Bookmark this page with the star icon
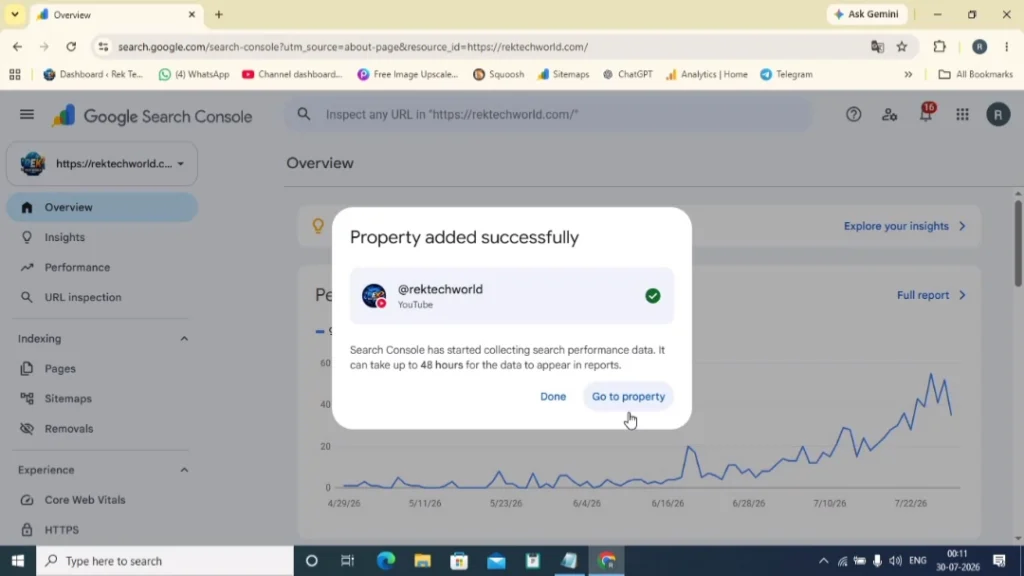 pos(902,46)
